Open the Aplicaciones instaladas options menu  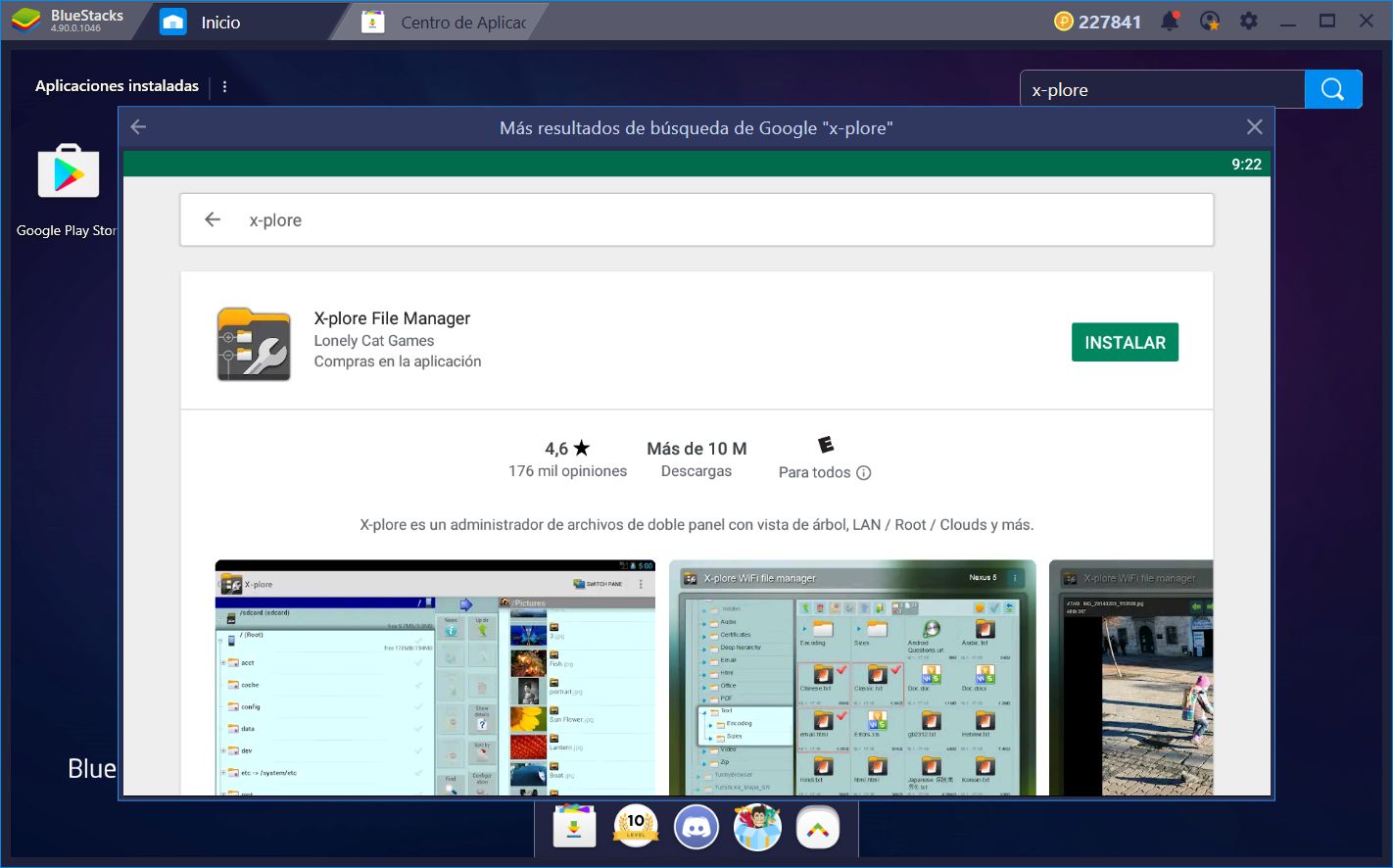click(x=224, y=86)
